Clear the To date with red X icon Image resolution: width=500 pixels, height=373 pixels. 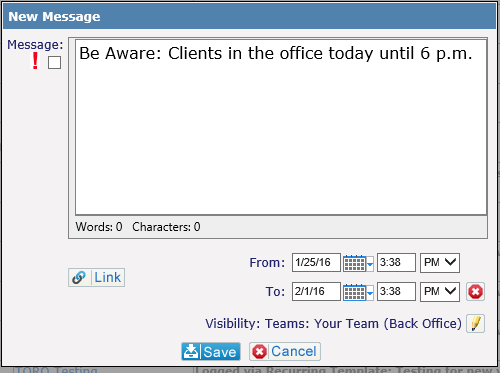(475, 292)
